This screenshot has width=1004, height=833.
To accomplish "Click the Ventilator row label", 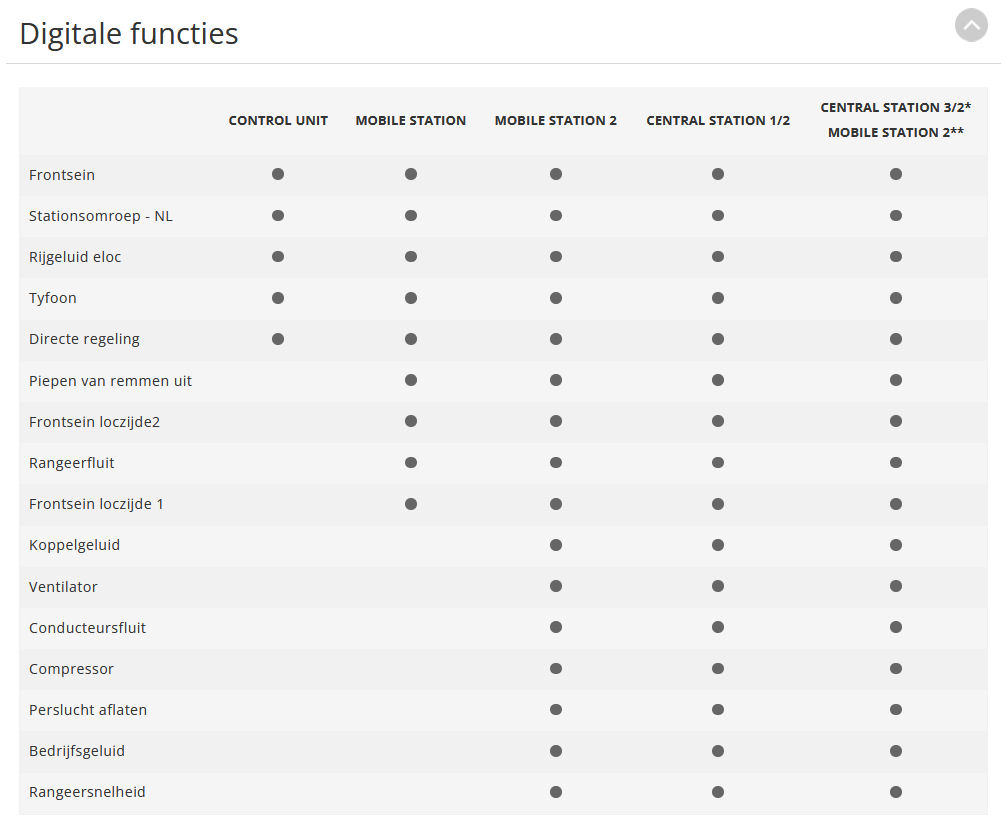I will pyautogui.click(x=63, y=586).
